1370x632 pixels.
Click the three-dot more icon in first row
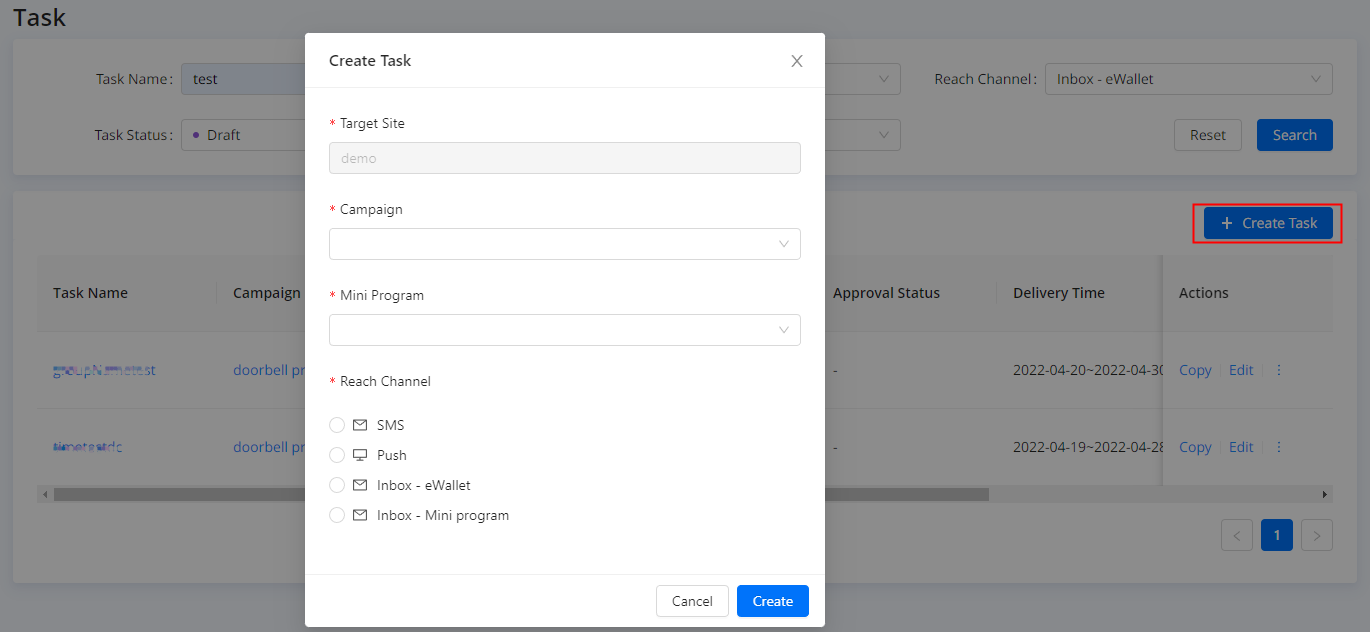click(1278, 370)
